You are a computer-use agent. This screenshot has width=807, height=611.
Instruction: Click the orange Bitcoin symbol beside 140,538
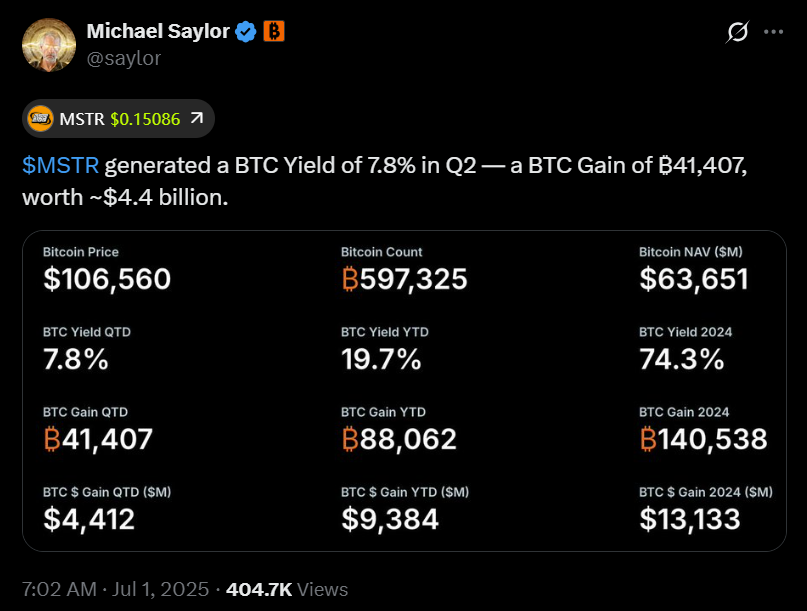648,439
